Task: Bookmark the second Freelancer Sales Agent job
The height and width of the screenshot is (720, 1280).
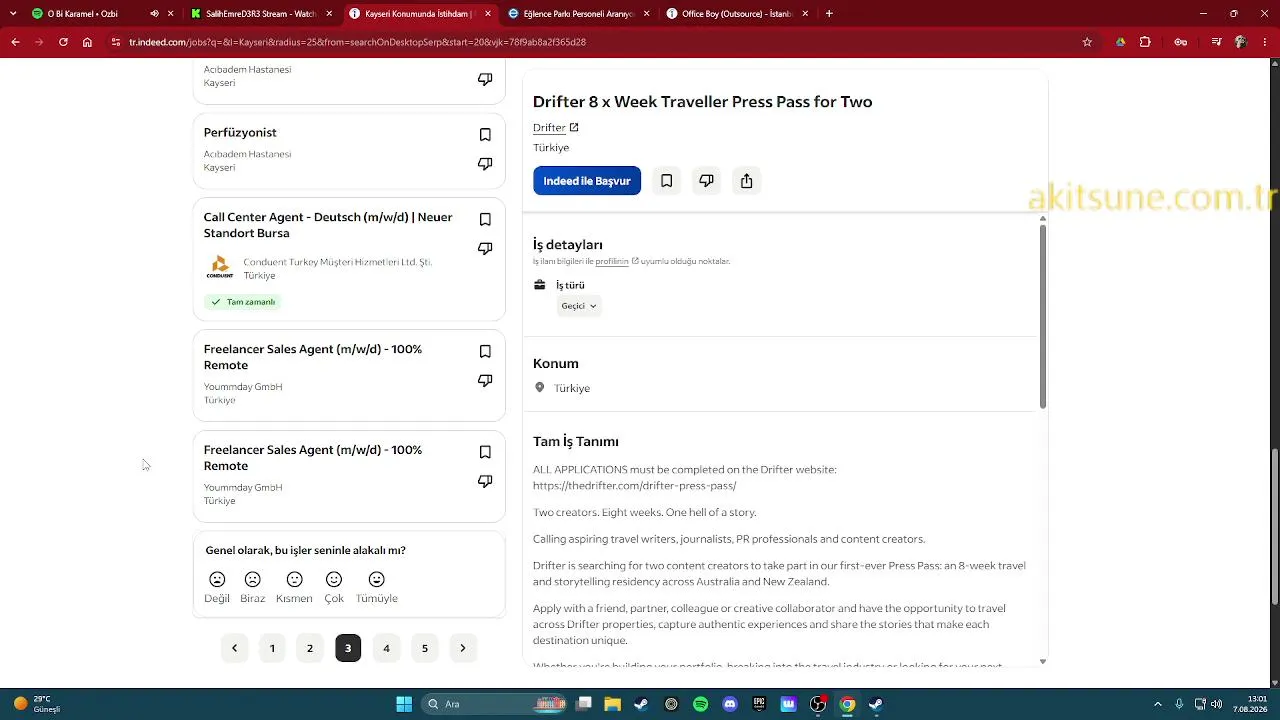Action: tap(485, 452)
